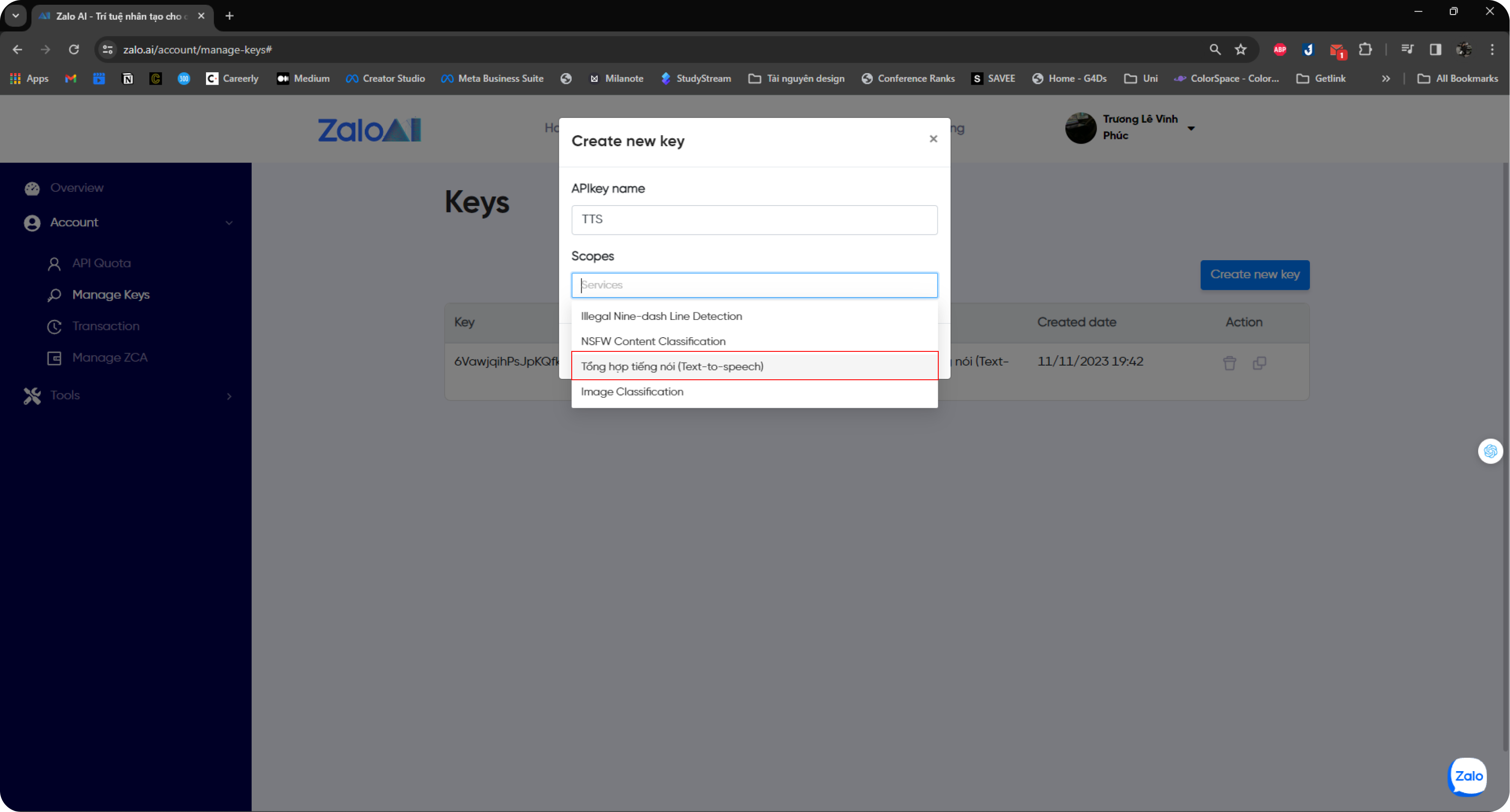Open the Uni bookmark folder

1141,79
